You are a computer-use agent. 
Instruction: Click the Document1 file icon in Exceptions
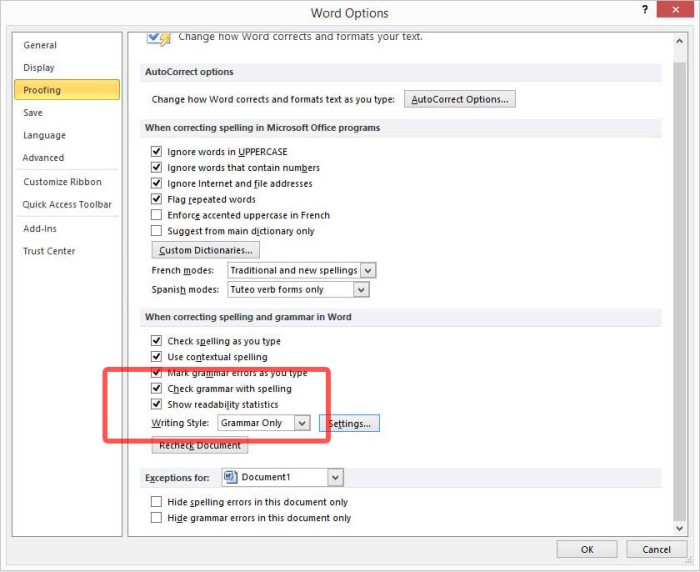click(231, 478)
